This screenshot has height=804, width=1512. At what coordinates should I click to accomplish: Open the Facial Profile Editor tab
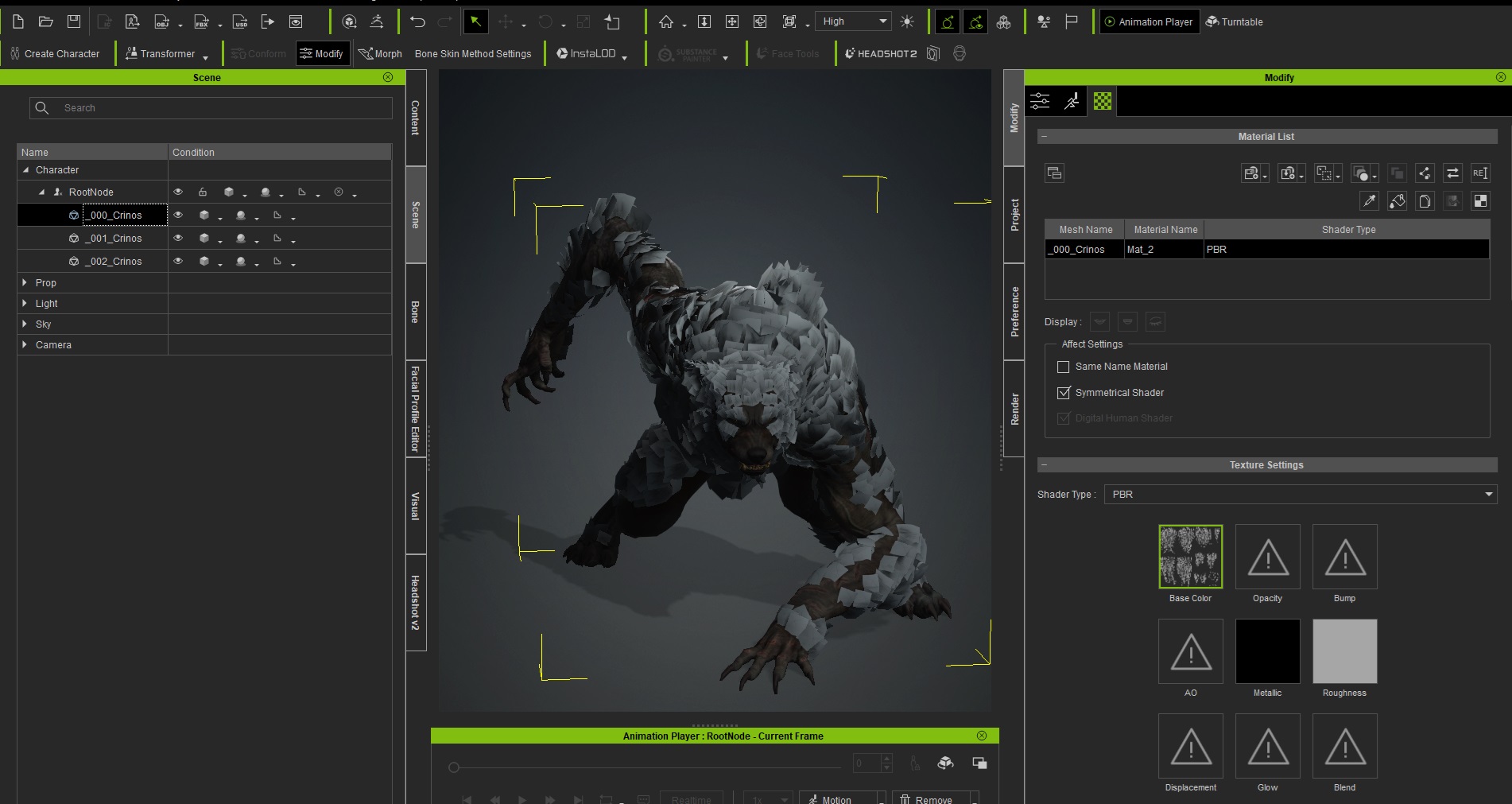[416, 409]
